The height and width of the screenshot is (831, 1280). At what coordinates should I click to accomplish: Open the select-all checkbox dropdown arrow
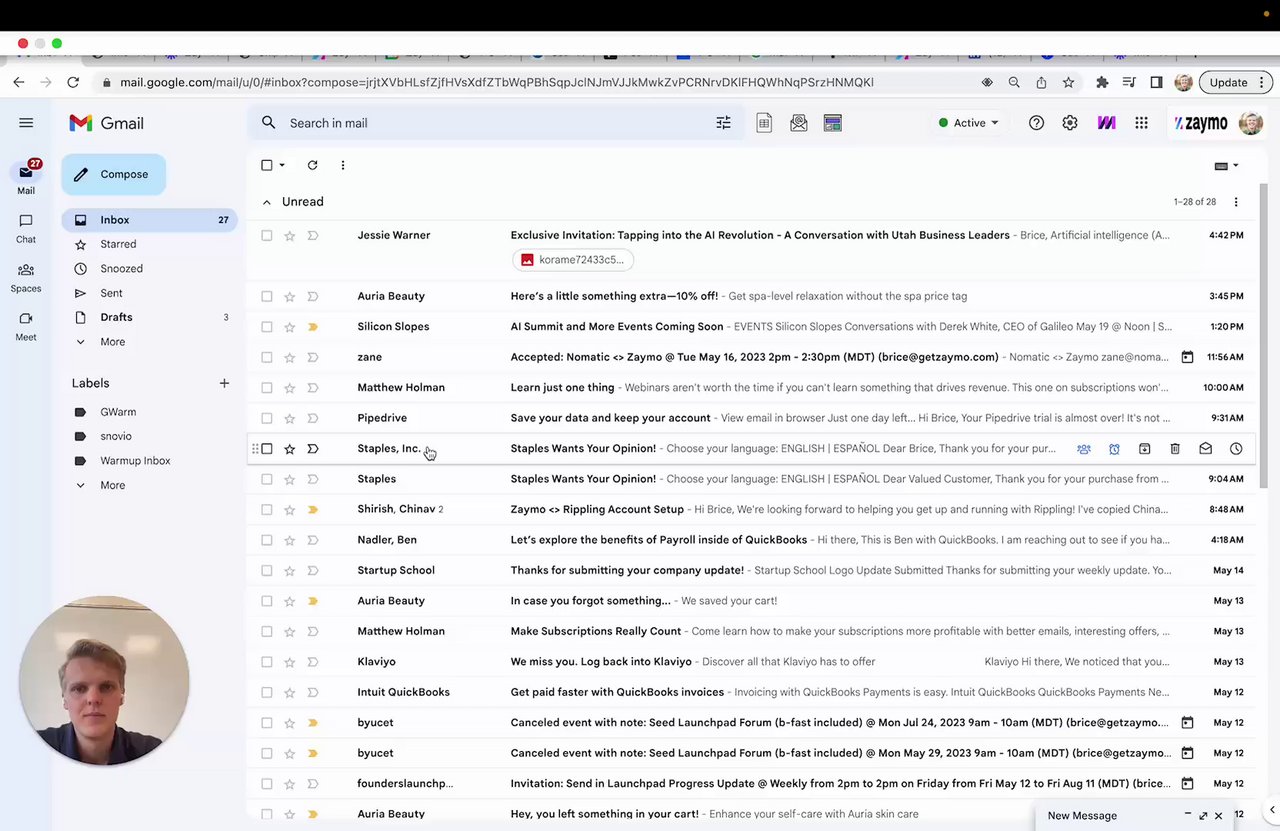(x=282, y=165)
